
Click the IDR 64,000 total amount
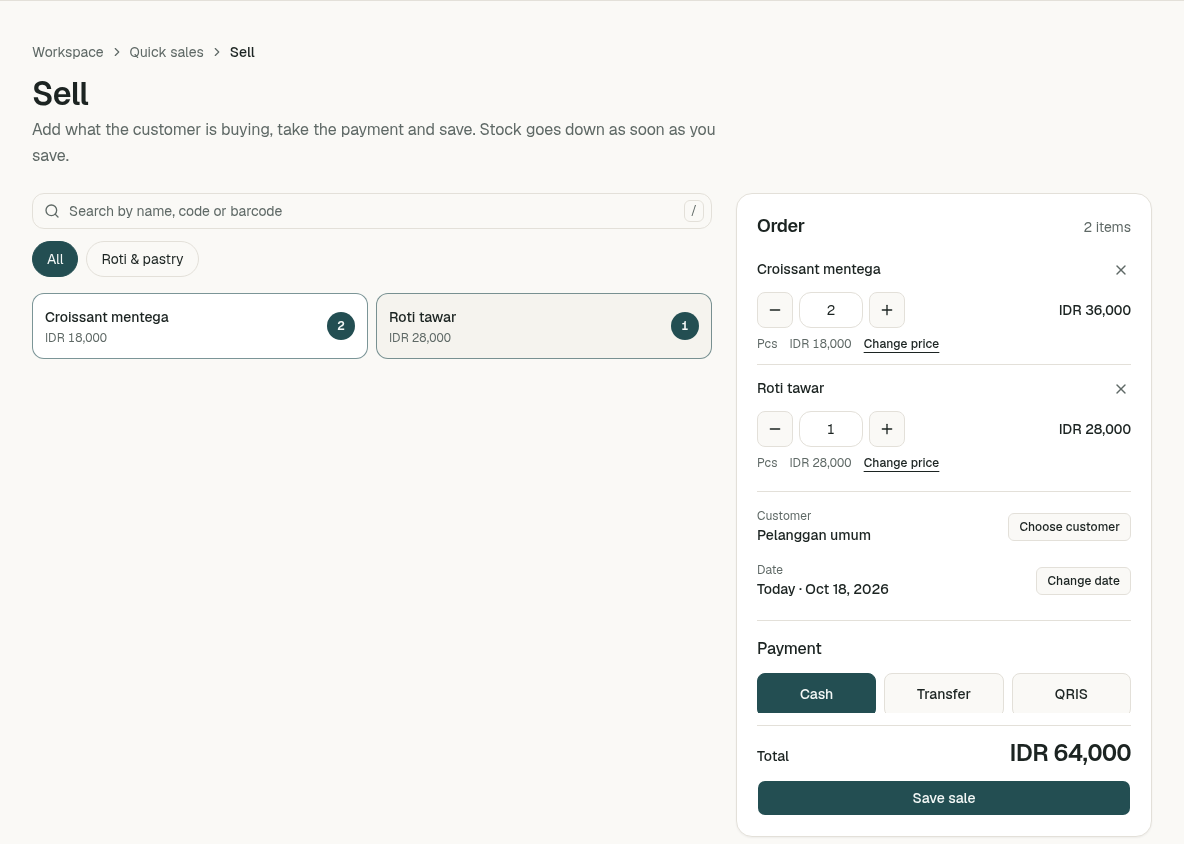[1070, 753]
